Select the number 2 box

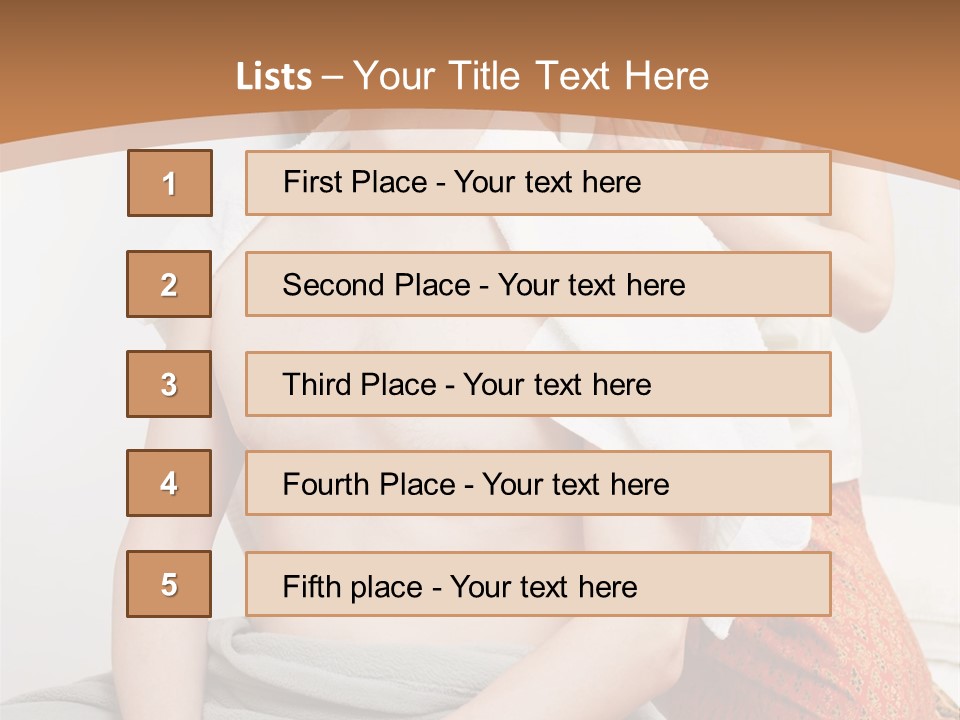tap(169, 284)
